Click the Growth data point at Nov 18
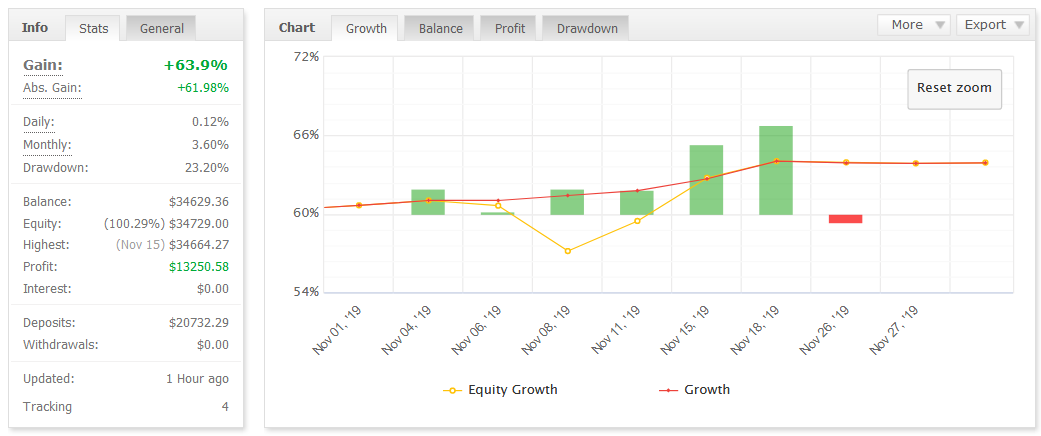1041x436 pixels. (x=776, y=161)
